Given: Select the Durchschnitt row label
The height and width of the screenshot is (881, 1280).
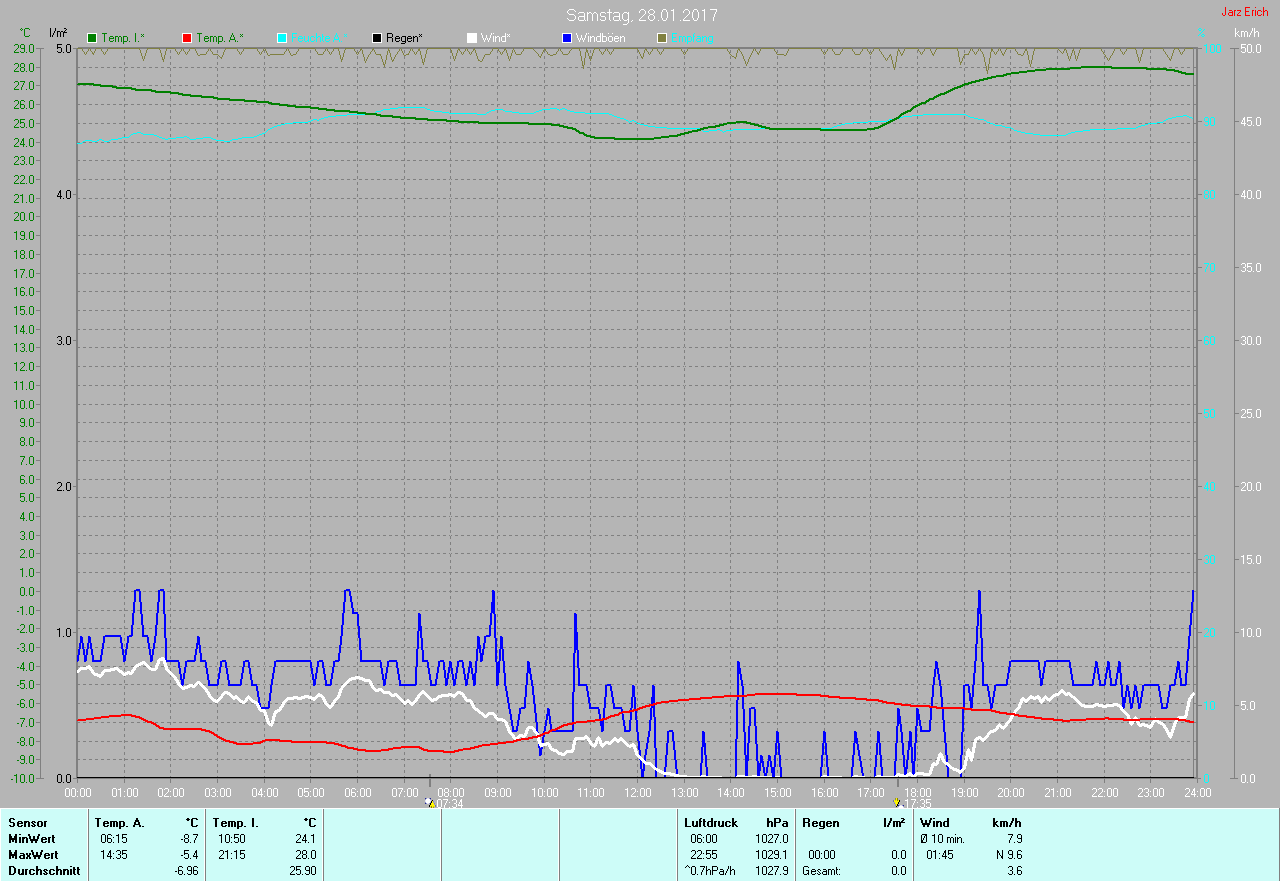Looking at the screenshot, I should [44, 871].
